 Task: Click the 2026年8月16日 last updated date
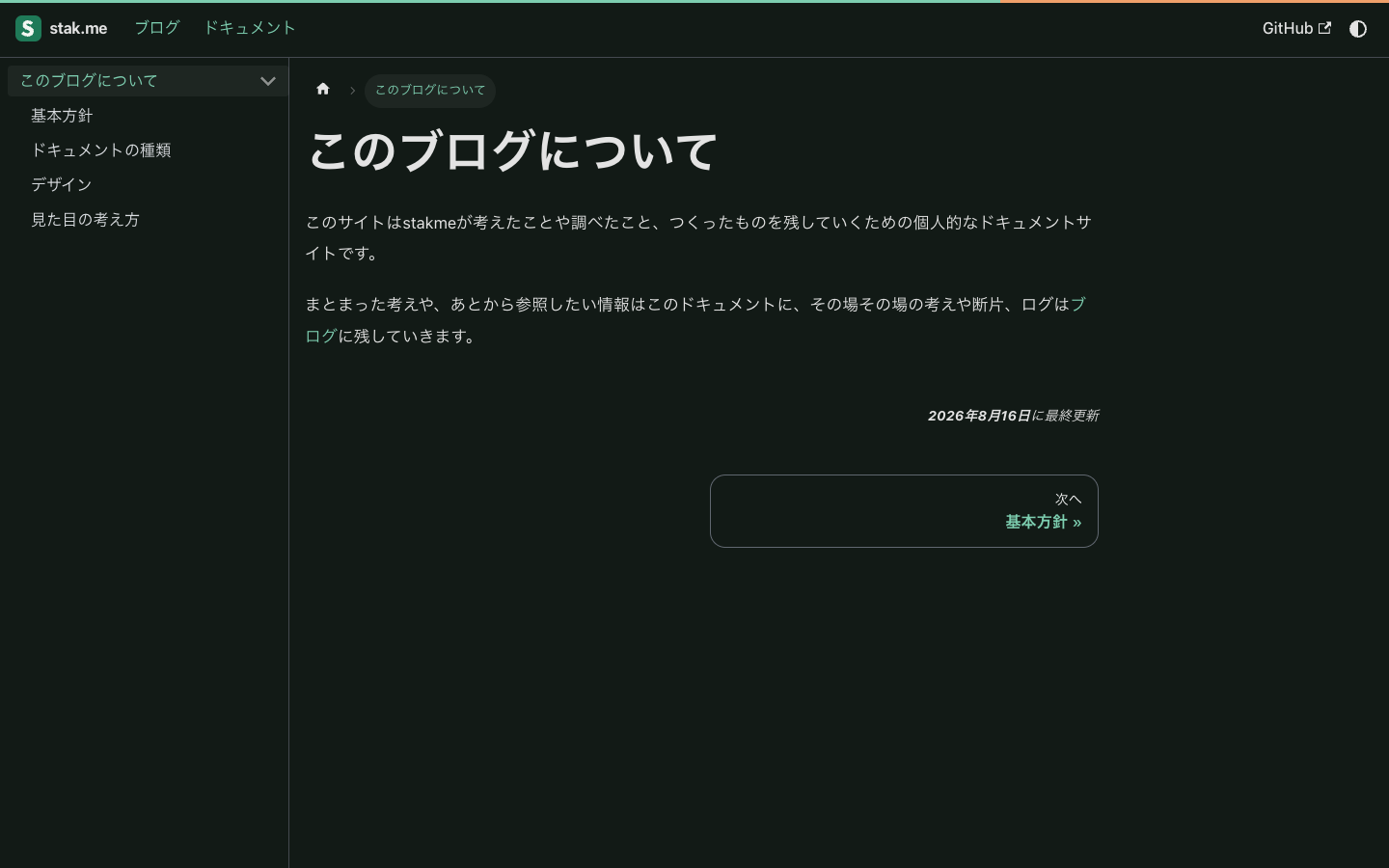(x=979, y=416)
